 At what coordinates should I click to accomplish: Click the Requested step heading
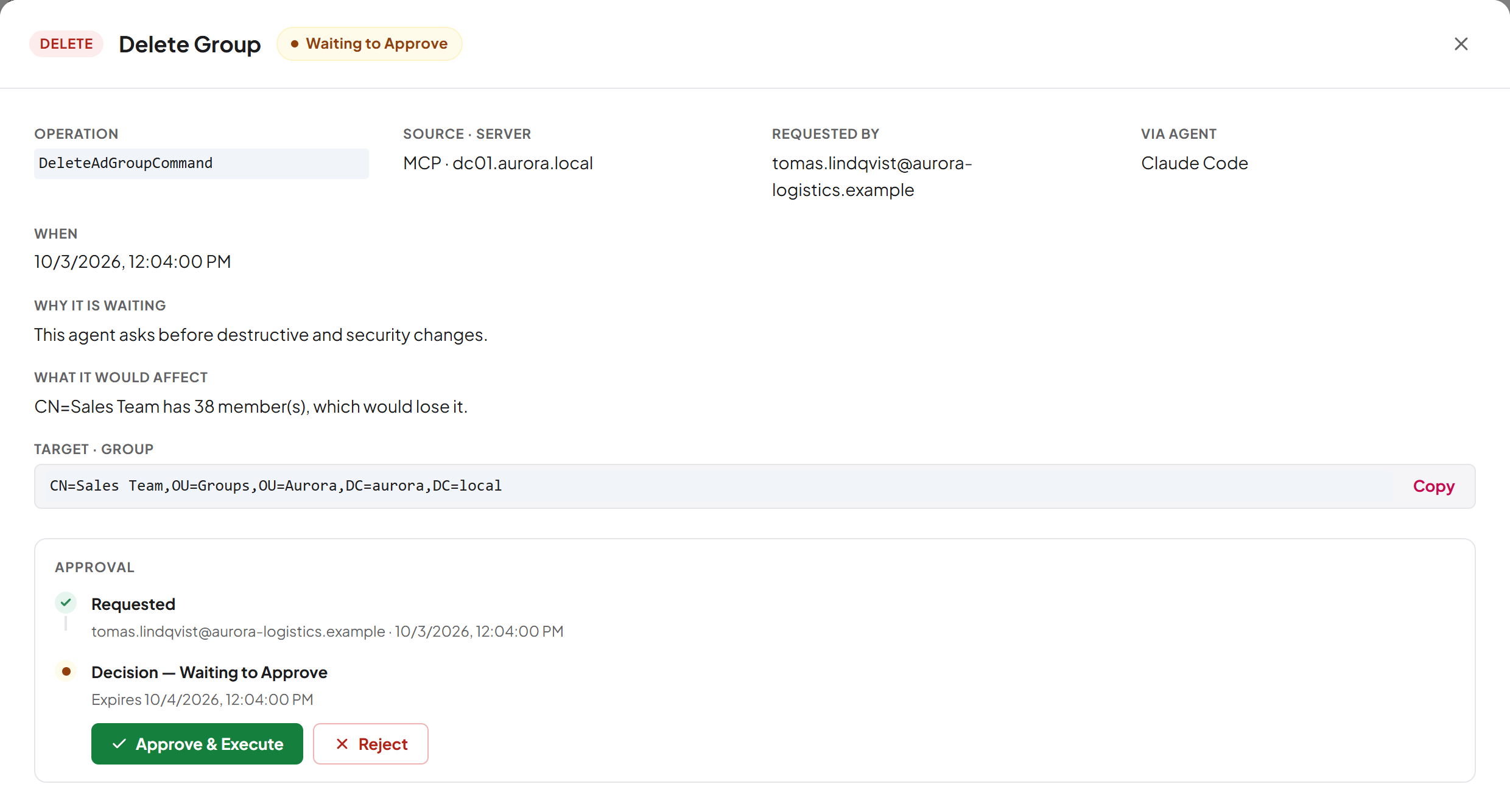tap(133, 604)
